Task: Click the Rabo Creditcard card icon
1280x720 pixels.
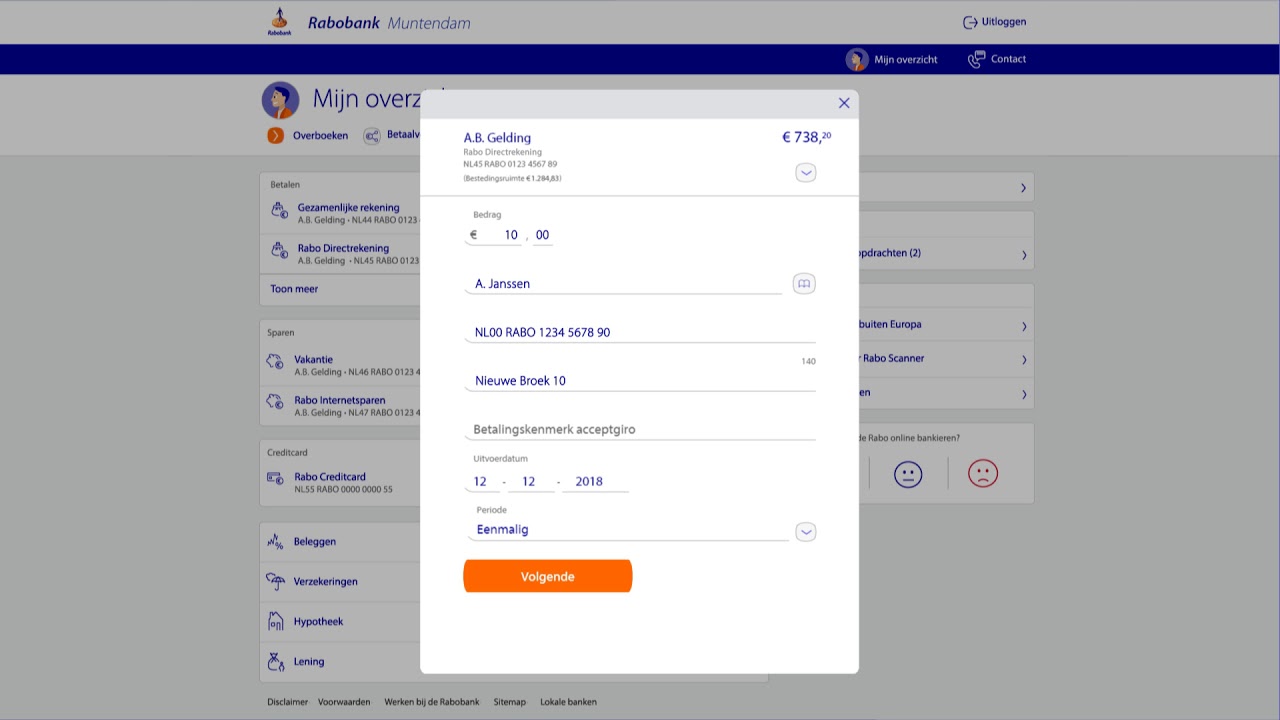Action: (x=276, y=478)
